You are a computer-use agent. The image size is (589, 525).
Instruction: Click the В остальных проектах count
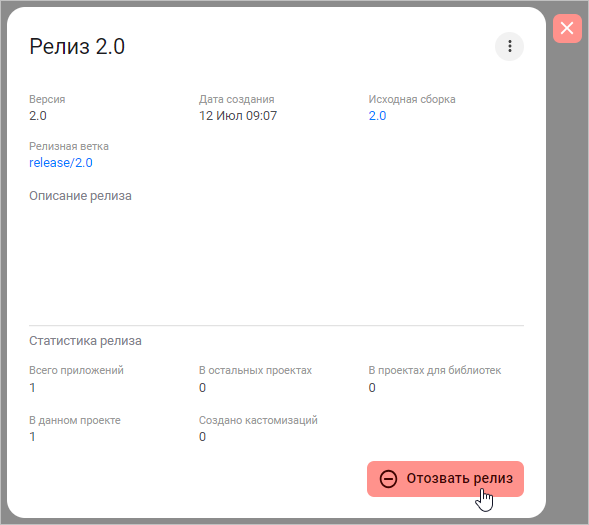[x=202, y=388]
